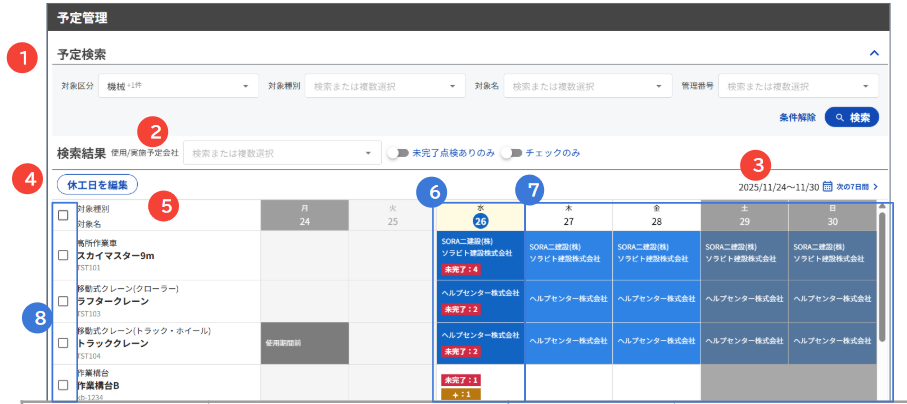Click the 条件解除 link
Viewport: 907px width, 404px height.
796,118
